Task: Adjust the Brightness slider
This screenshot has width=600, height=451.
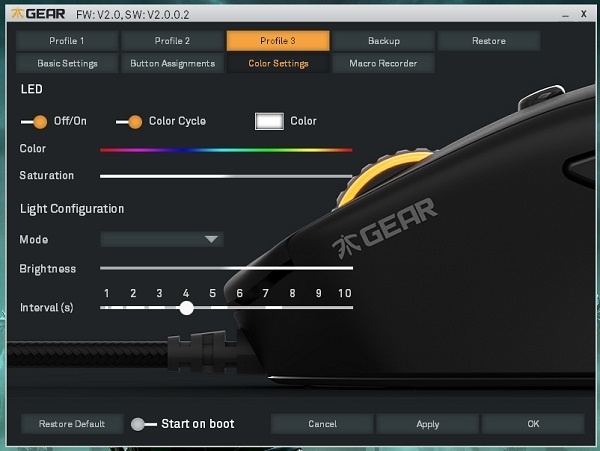Action: point(226,268)
